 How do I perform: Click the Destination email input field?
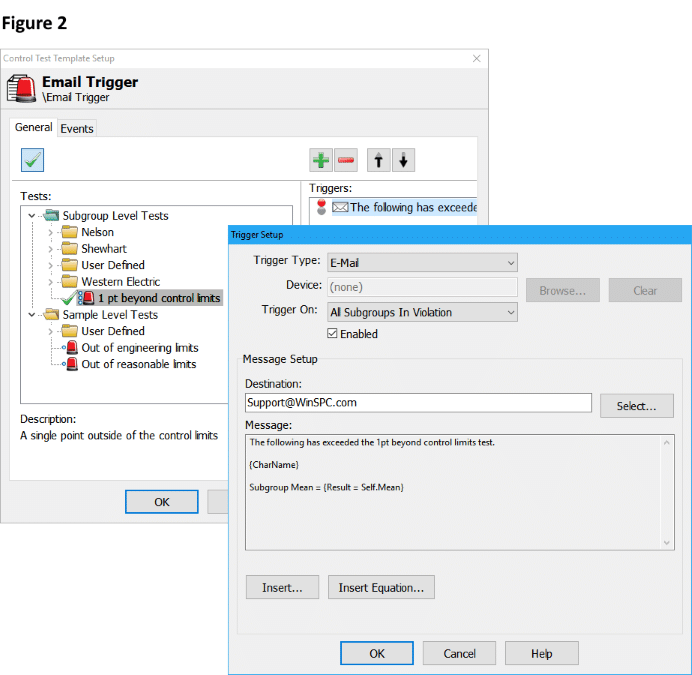418,403
